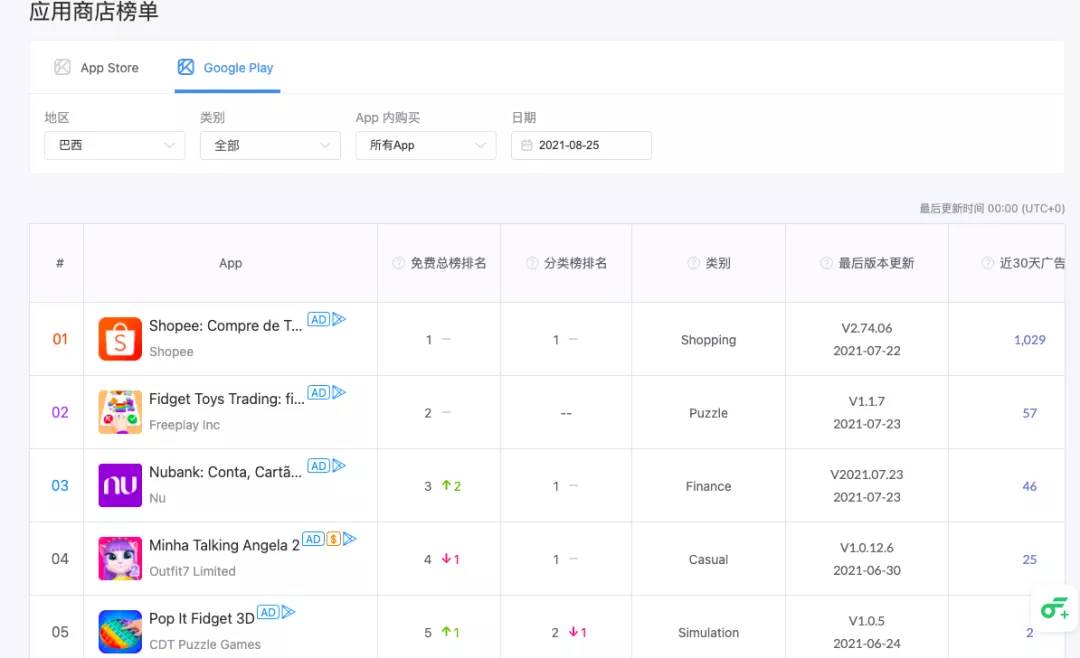Viewport: 1080px width, 658px height.
Task: Open the 1,029 ad count for Shopee
Action: pyautogui.click(x=1030, y=340)
